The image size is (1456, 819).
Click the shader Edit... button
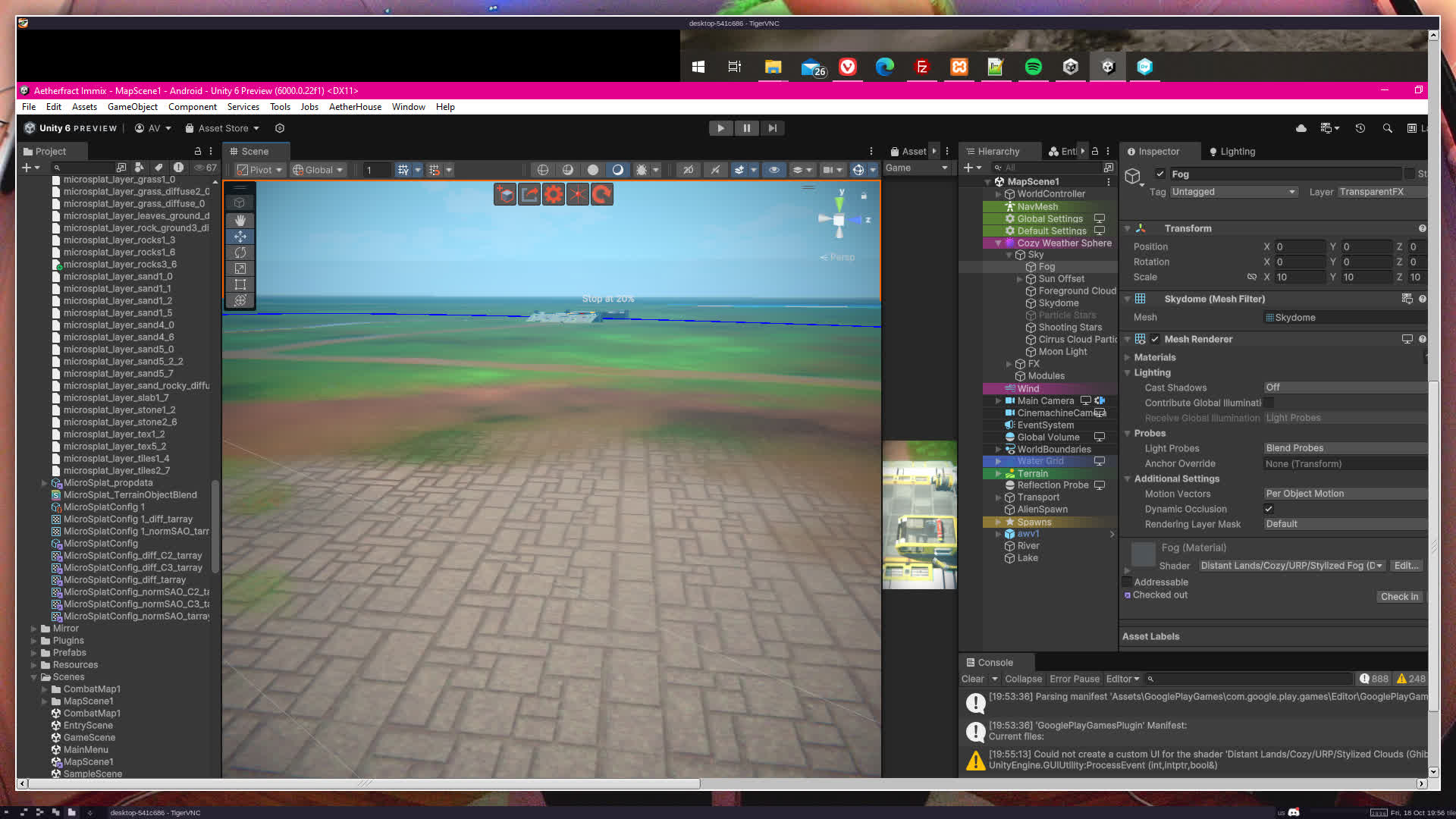(x=1406, y=566)
